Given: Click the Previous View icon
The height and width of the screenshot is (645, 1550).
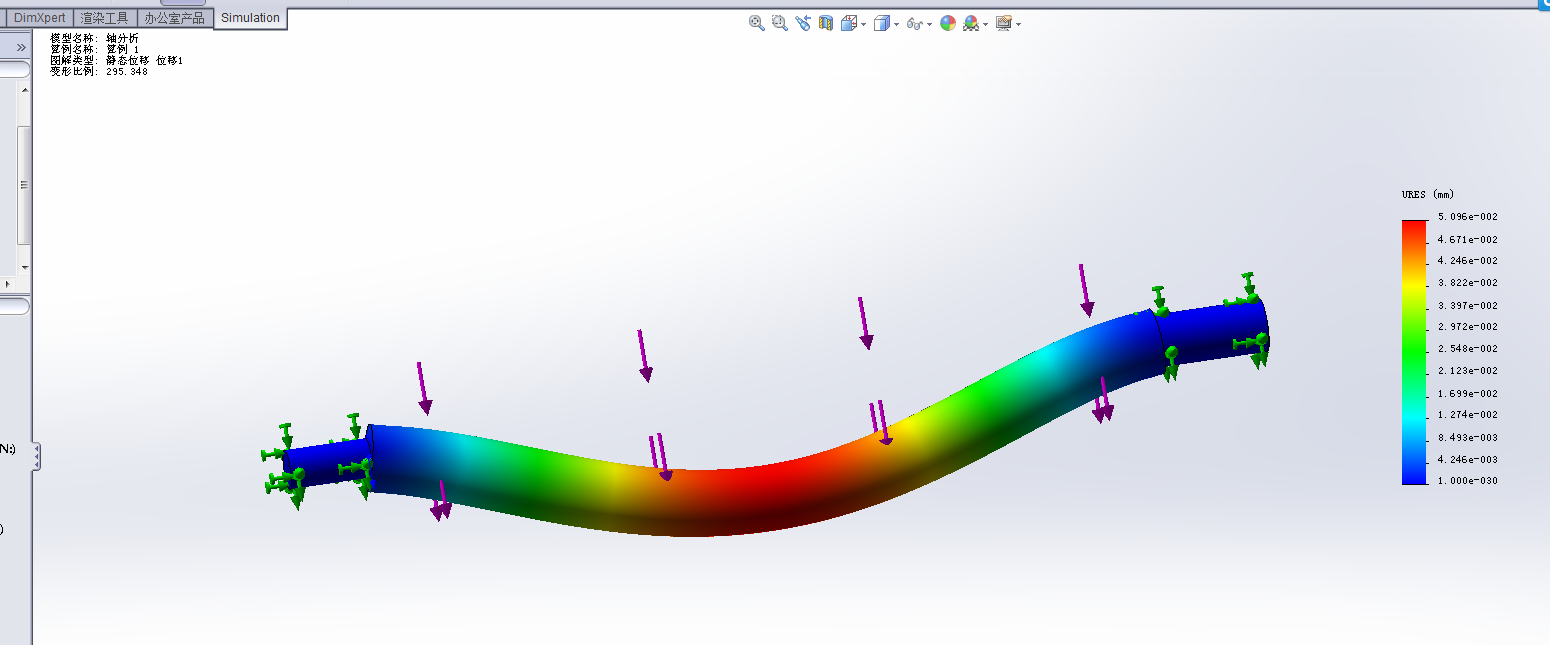Looking at the screenshot, I should [803, 23].
